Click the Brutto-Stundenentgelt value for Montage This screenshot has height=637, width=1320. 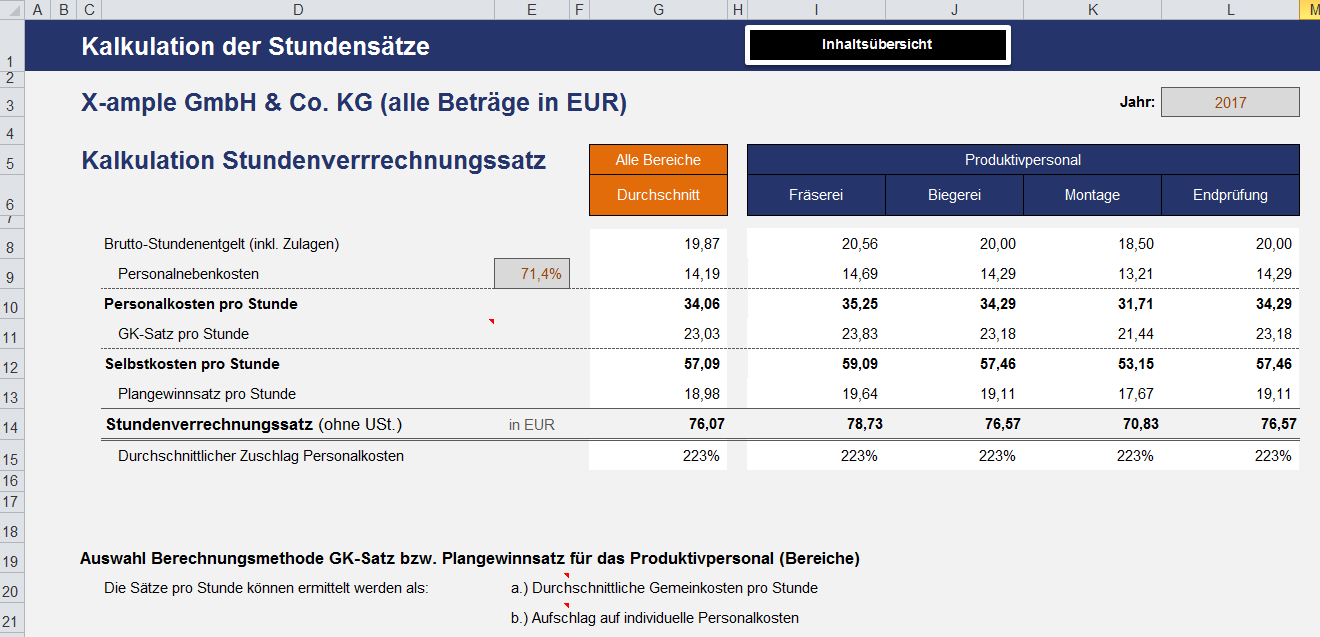pos(1091,242)
